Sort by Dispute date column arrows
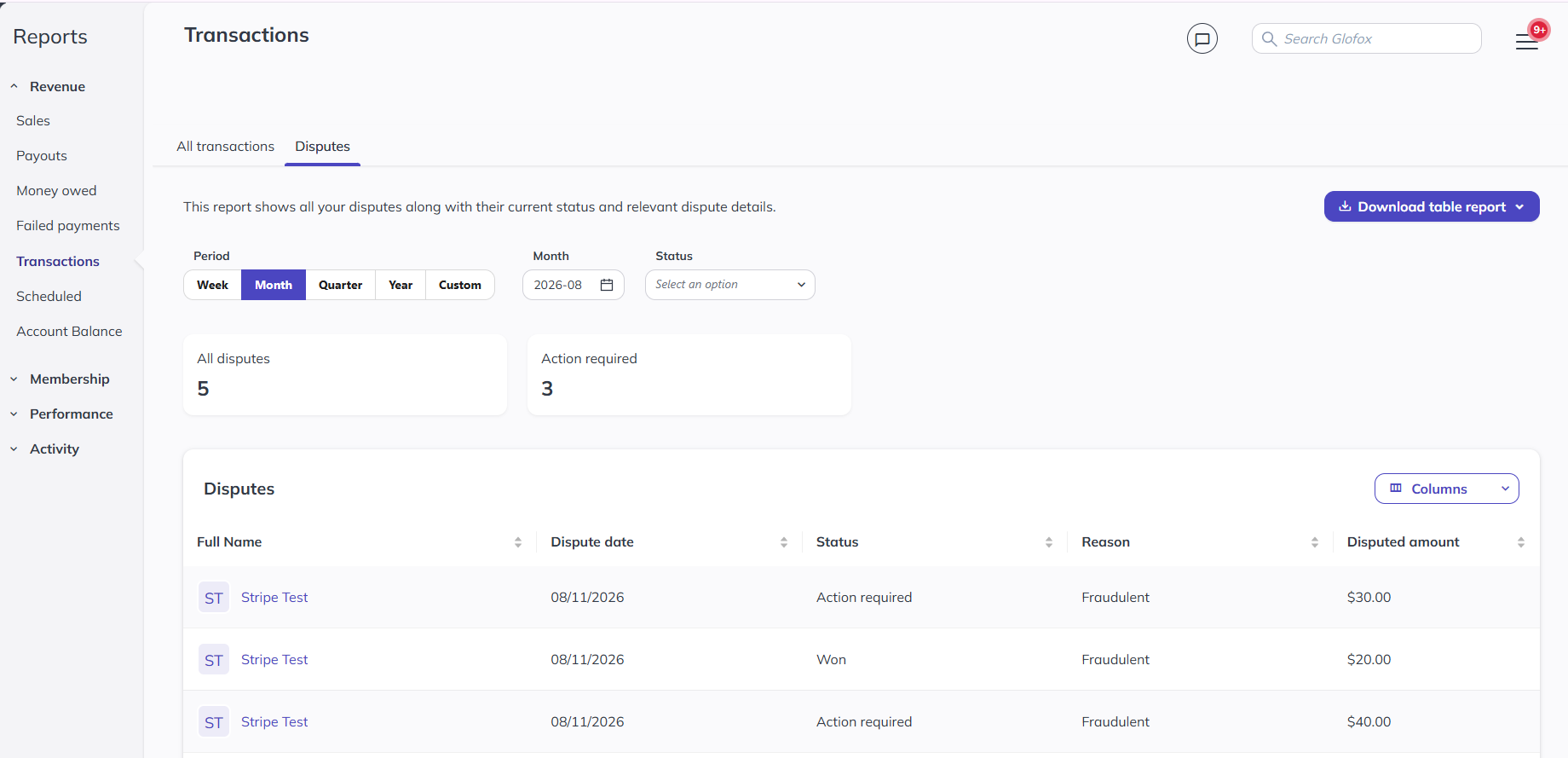 784,542
